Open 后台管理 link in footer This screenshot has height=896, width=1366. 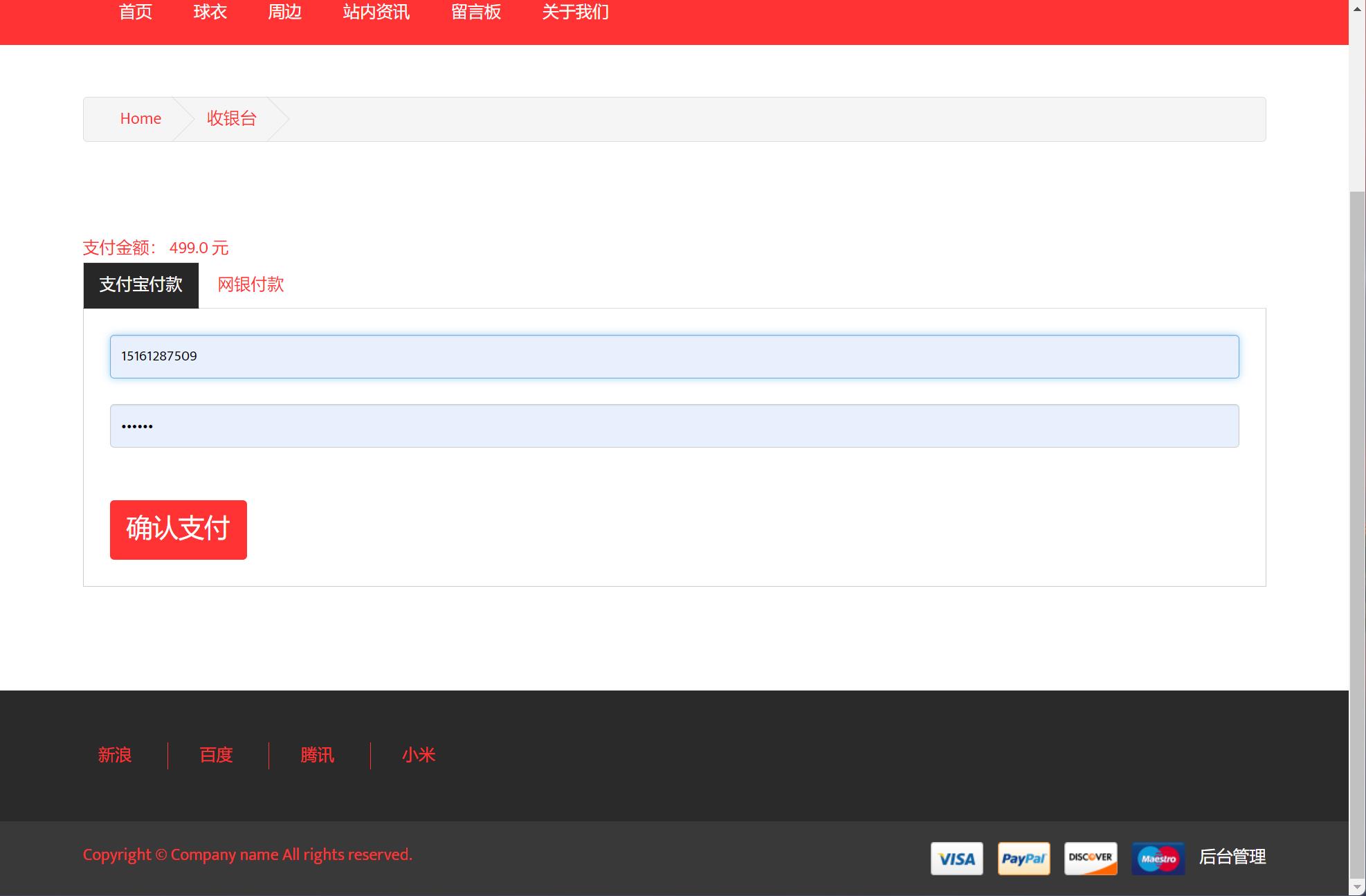point(1232,857)
